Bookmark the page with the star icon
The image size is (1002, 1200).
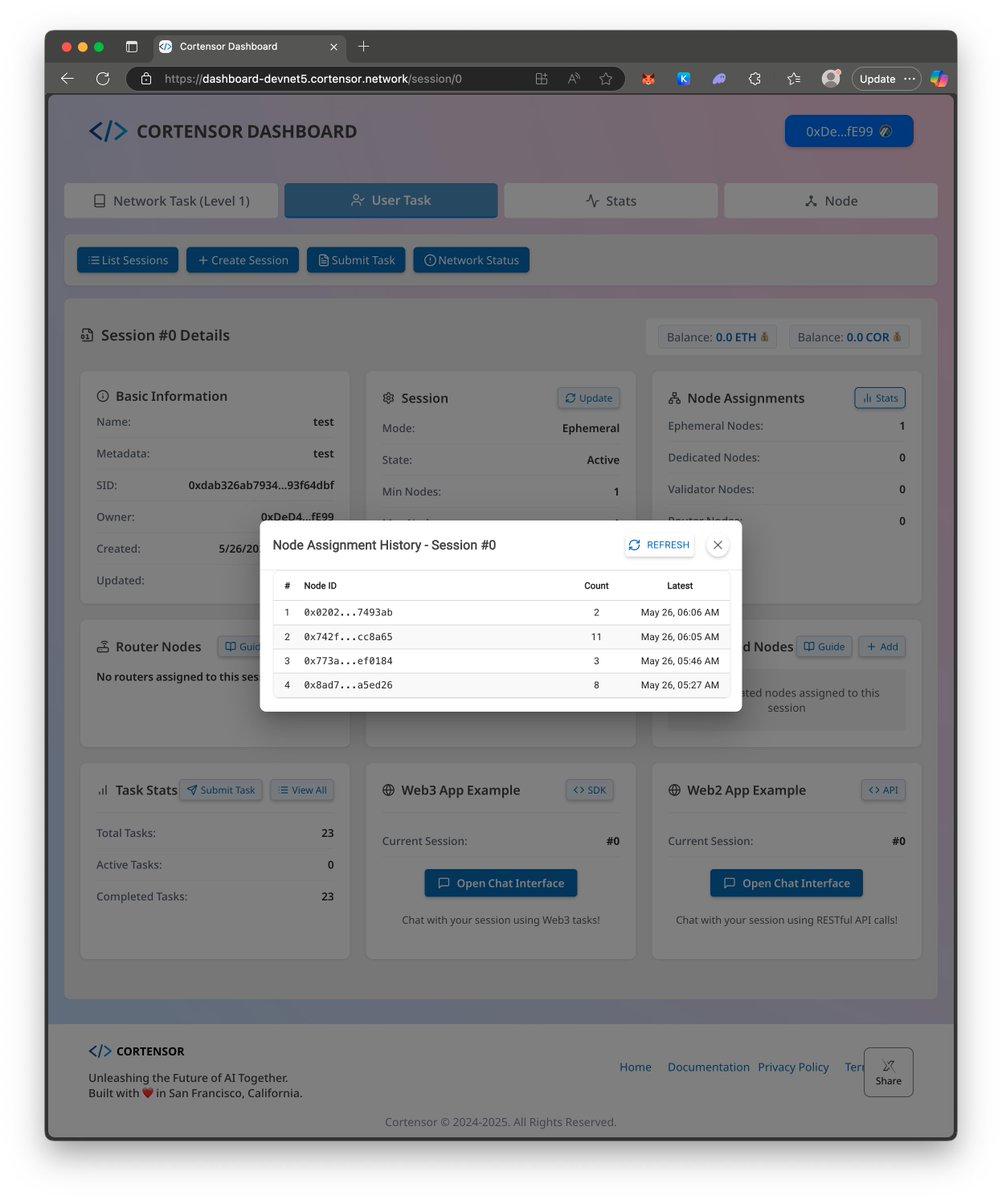606,78
